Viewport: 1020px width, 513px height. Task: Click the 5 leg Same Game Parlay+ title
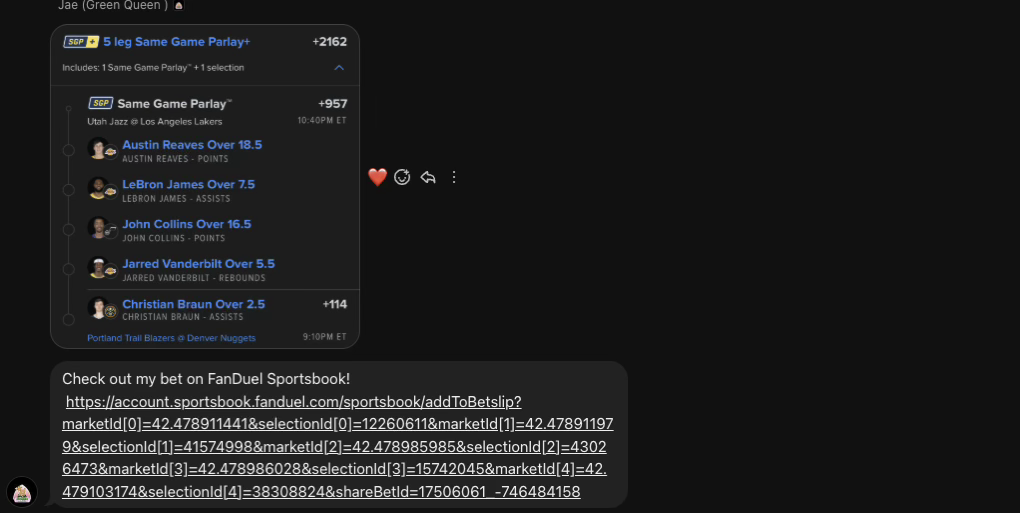point(176,42)
